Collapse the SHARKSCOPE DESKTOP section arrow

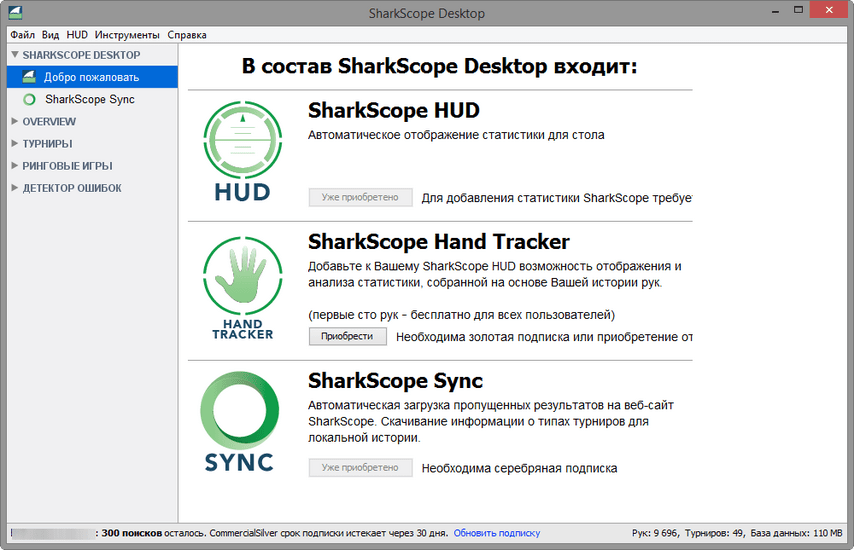pos(15,54)
